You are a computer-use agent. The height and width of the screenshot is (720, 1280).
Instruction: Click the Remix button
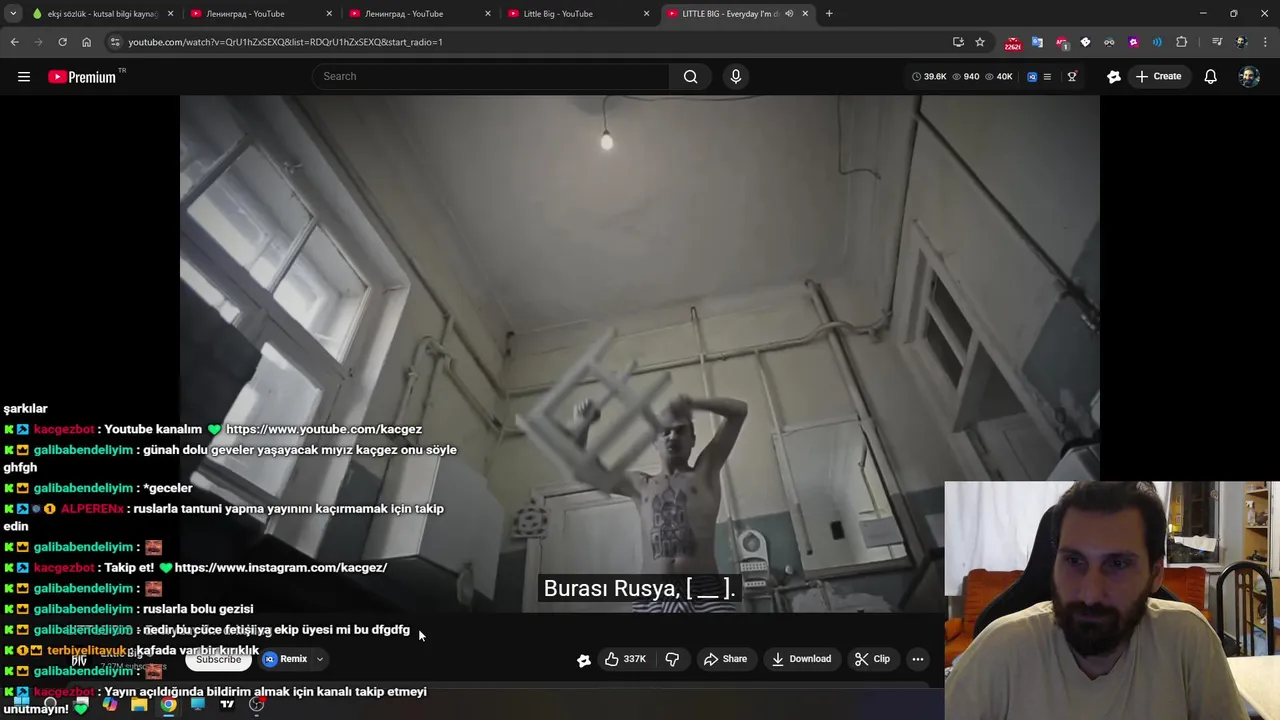coord(286,659)
